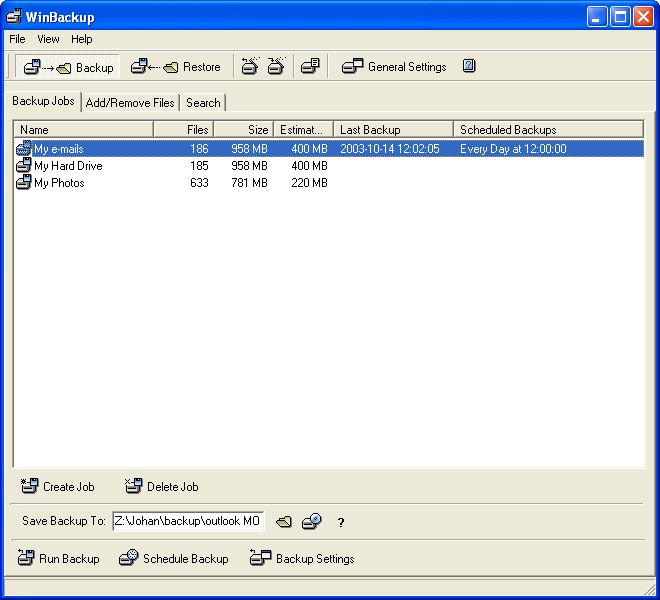Click the WinBackup title bar icon
Image resolution: width=660 pixels, height=600 pixels.
(14, 16)
